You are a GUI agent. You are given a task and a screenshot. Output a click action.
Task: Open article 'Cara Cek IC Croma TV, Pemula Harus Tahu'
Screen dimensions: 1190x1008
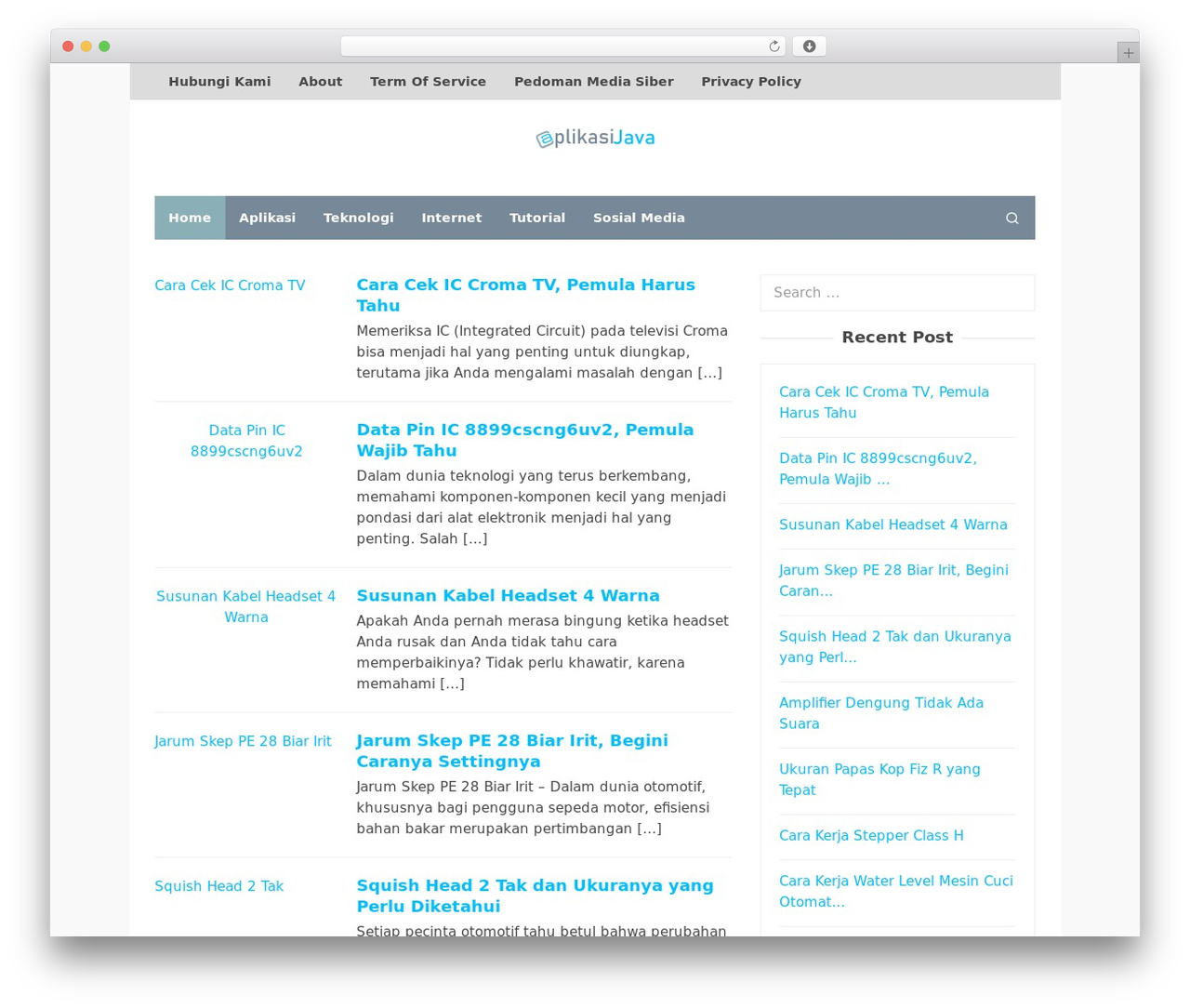[x=525, y=295]
